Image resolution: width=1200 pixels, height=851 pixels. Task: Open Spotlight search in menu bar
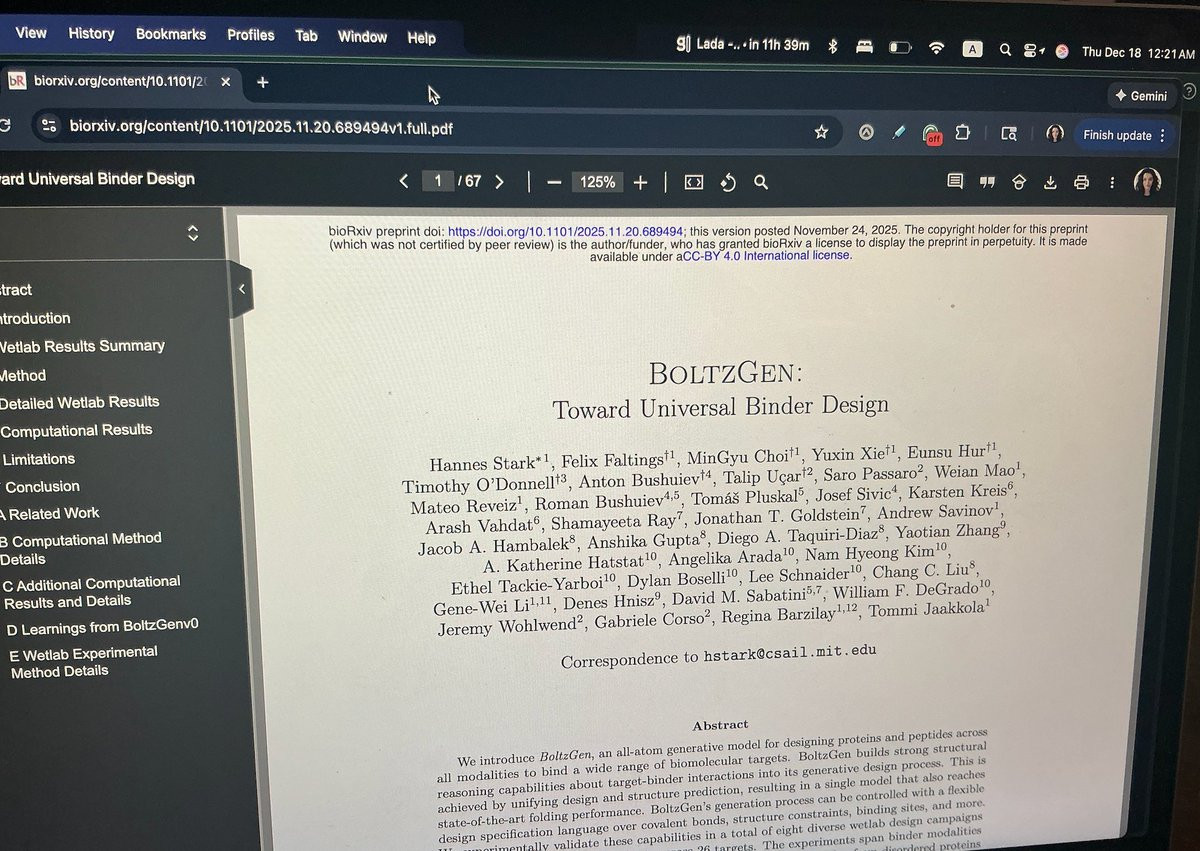pyautogui.click(x=1005, y=49)
